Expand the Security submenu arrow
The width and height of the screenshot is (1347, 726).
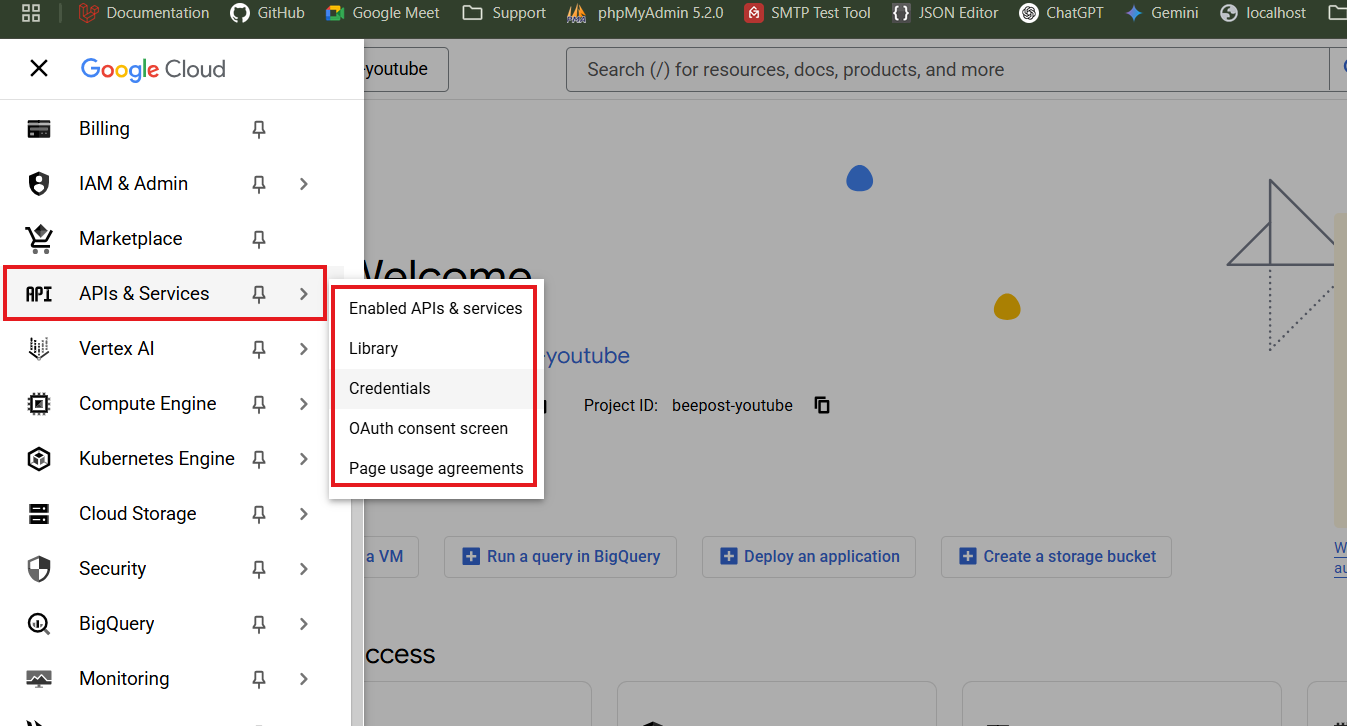(304, 569)
